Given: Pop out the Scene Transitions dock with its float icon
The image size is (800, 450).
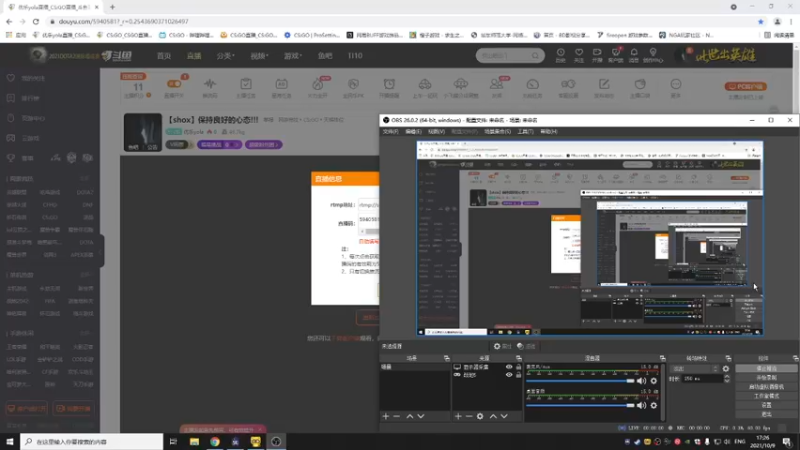Looking at the screenshot, I should click(x=728, y=358).
